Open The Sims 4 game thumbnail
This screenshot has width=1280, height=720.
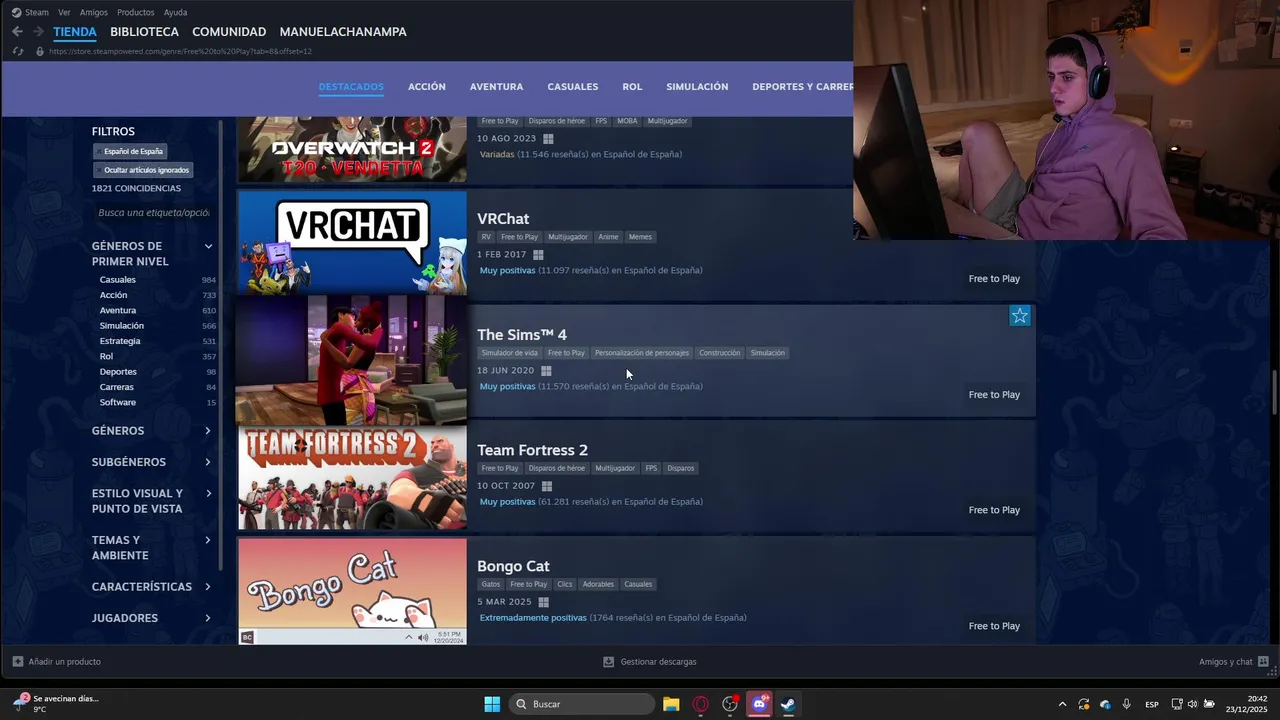tap(351, 360)
